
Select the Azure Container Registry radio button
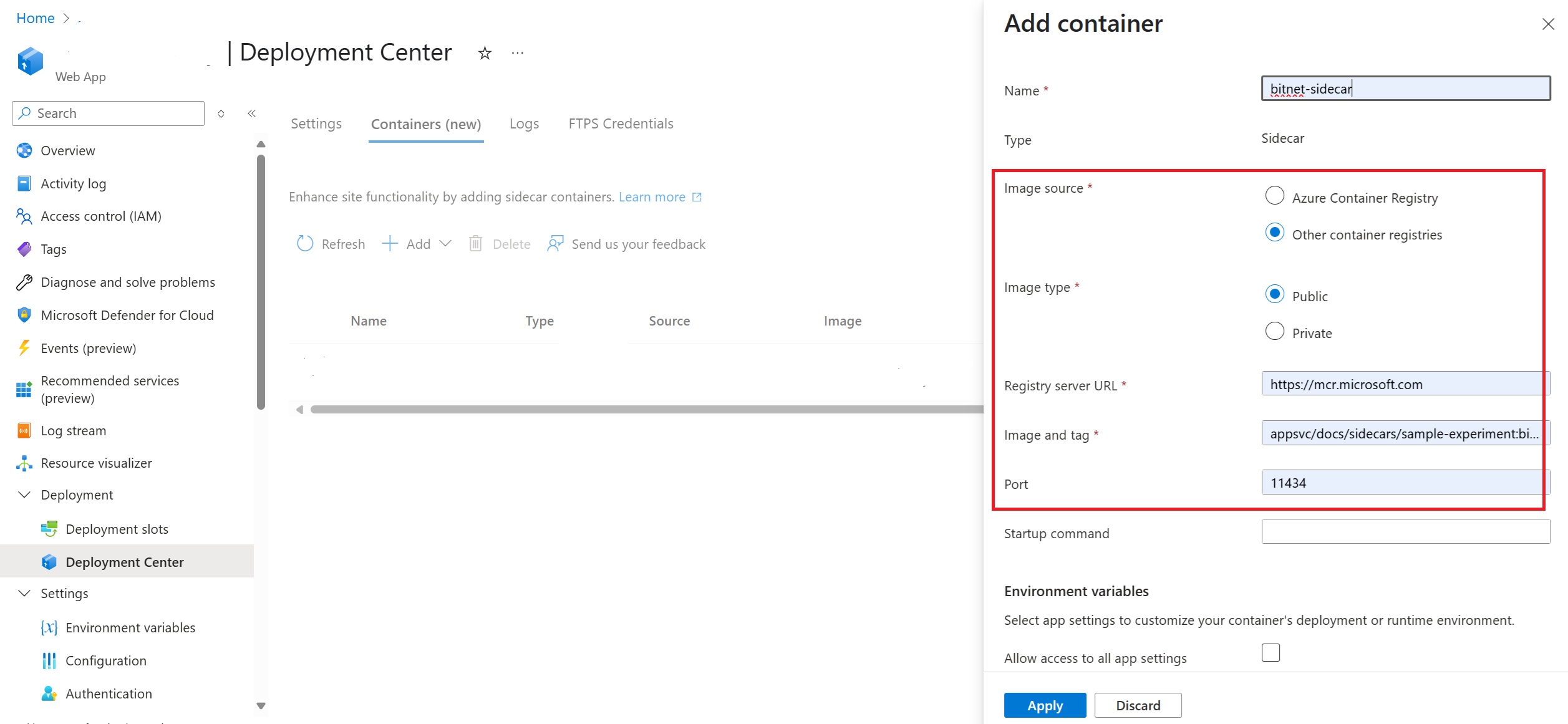1274,196
